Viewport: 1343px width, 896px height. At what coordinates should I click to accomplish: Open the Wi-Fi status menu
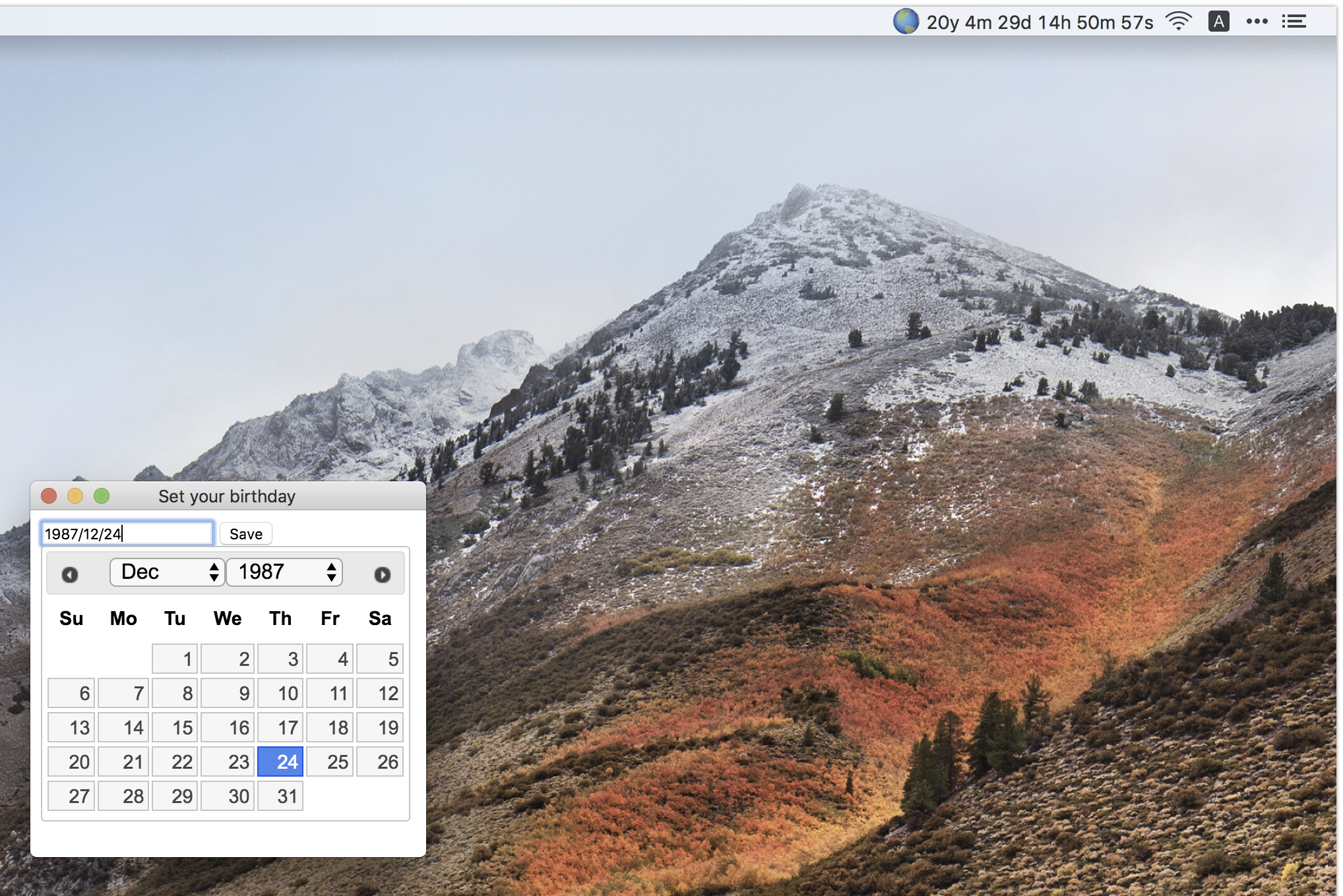1178,22
